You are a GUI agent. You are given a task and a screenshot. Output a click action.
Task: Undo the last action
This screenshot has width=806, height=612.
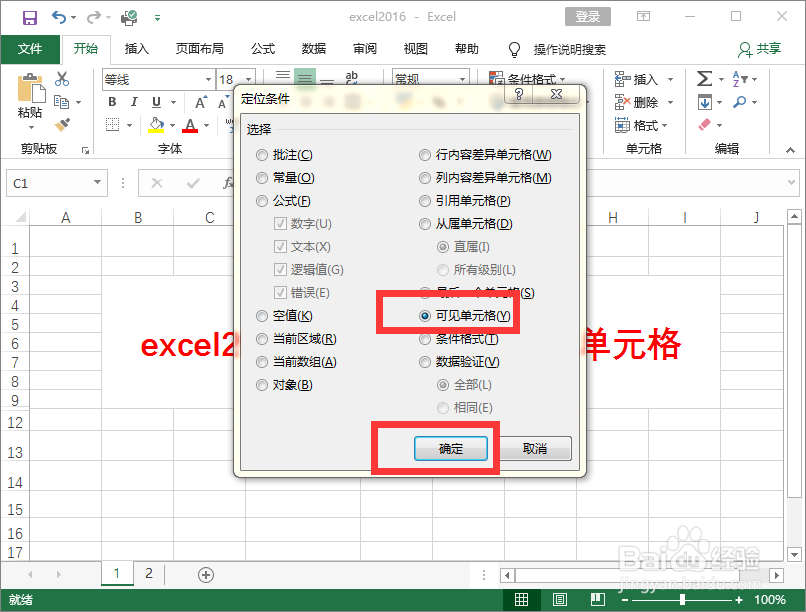tap(59, 17)
